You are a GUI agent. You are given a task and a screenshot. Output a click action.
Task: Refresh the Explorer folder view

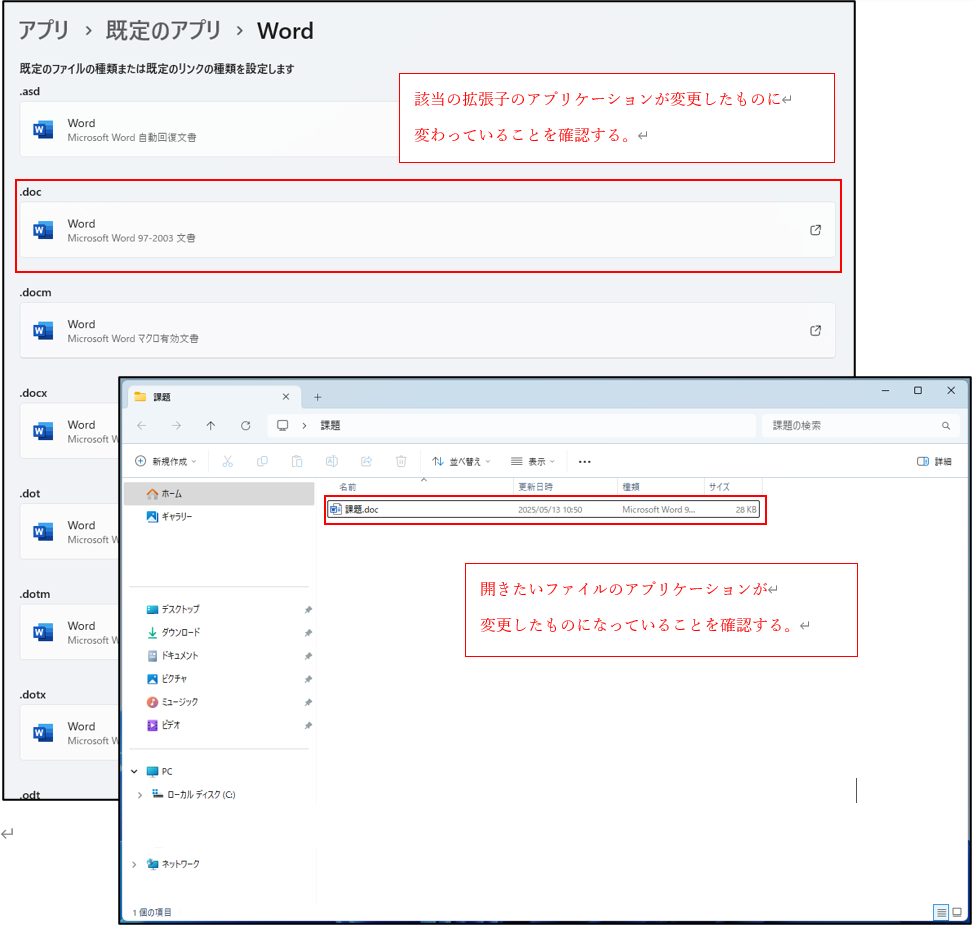pyautogui.click(x=245, y=425)
